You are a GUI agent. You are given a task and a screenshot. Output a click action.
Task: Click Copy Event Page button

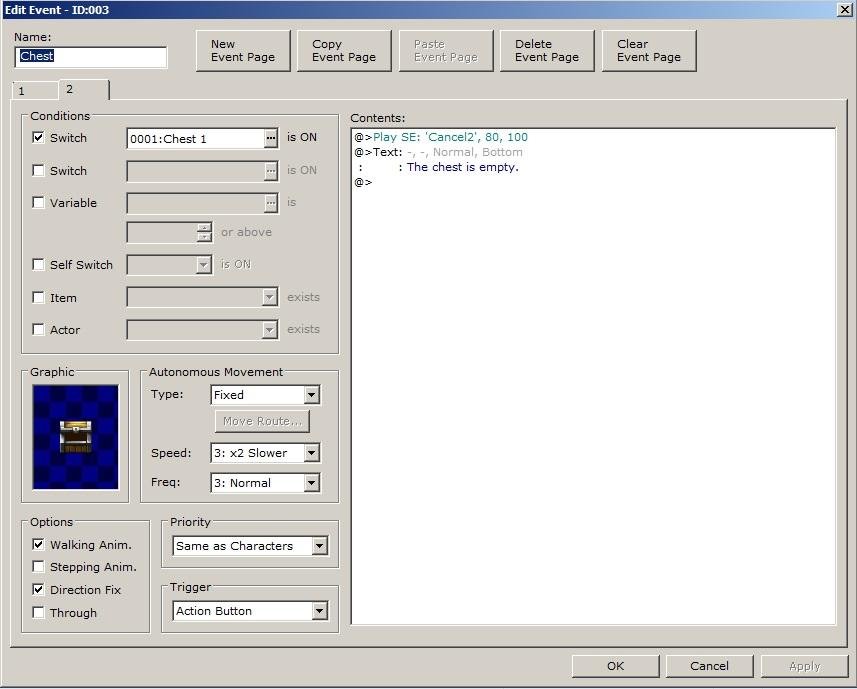pos(344,51)
